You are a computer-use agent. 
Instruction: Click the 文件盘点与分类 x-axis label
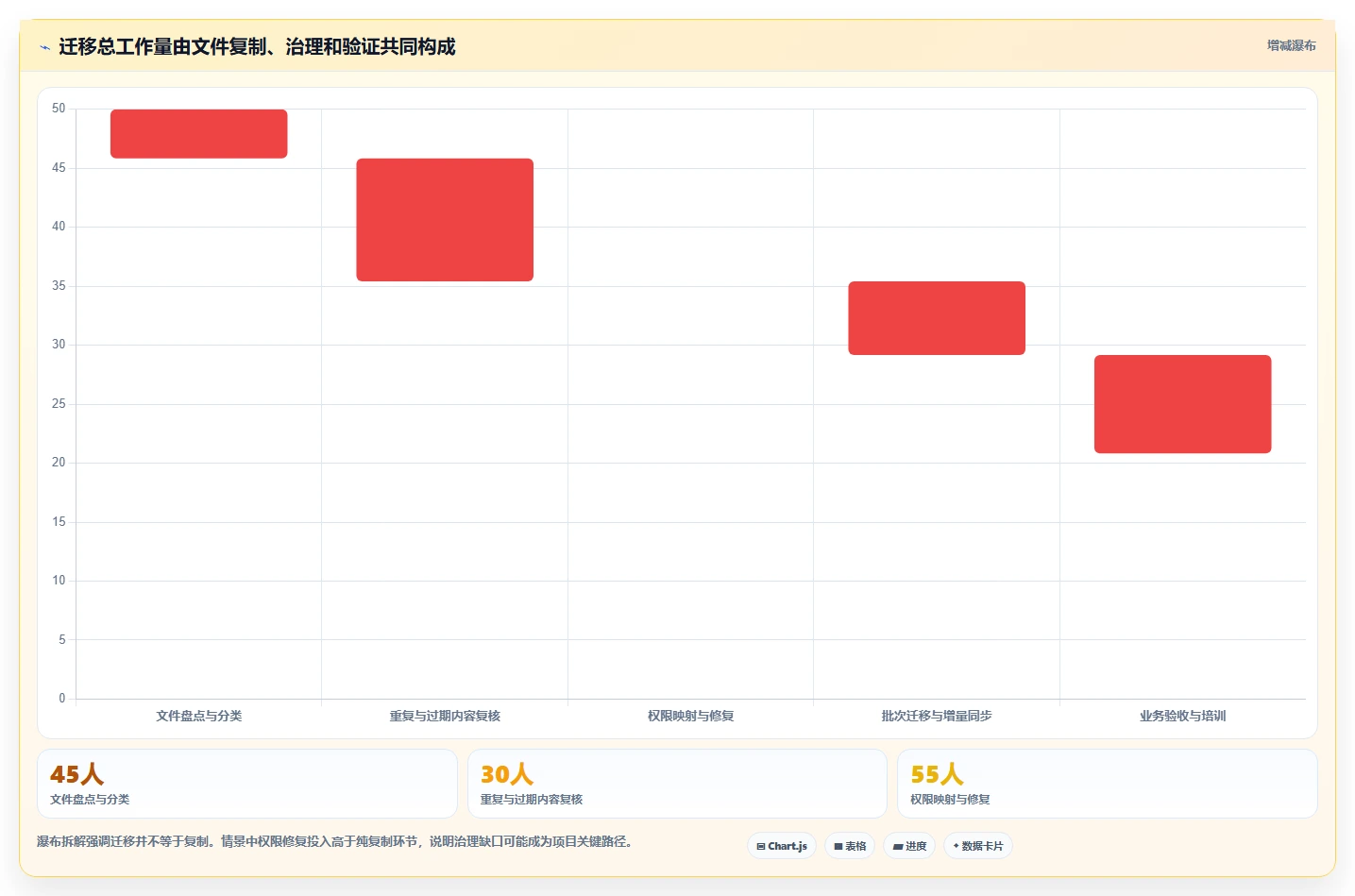tap(199, 716)
